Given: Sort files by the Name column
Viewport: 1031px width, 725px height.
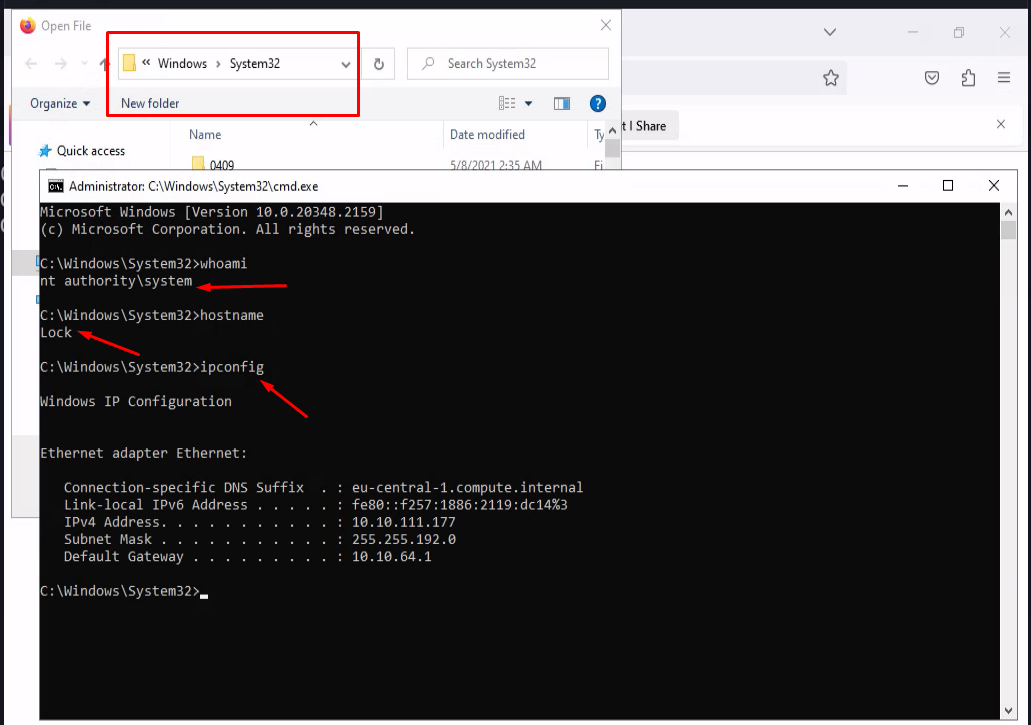Looking at the screenshot, I should [205, 135].
